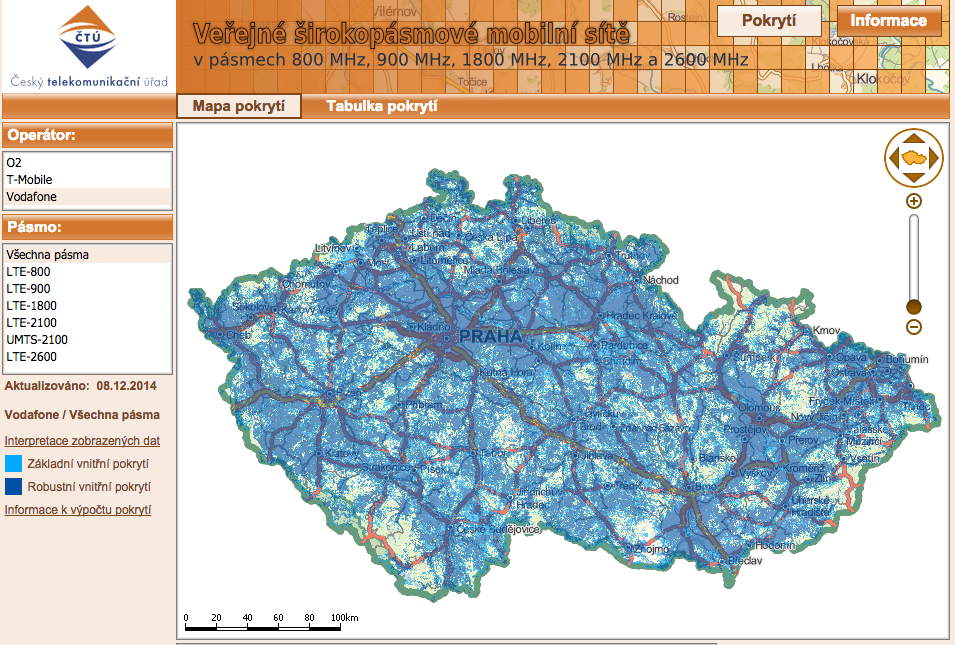Zoom in with the plus icon
Viewport: 955px width, 645px height.
tap(914, 201)
